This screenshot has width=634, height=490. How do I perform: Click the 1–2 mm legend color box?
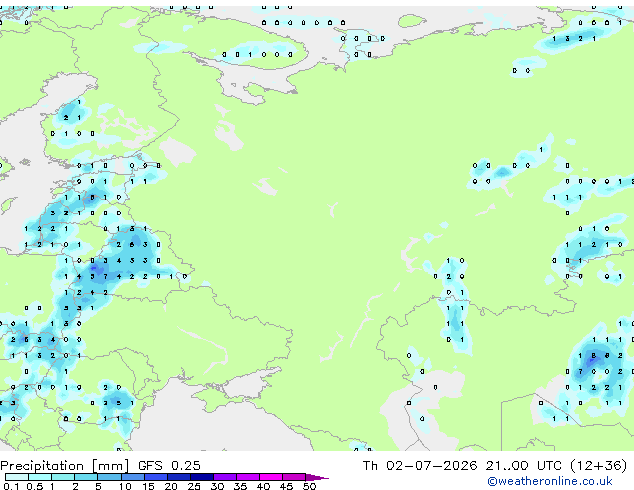pyautogui.click(x=63, y=477)
